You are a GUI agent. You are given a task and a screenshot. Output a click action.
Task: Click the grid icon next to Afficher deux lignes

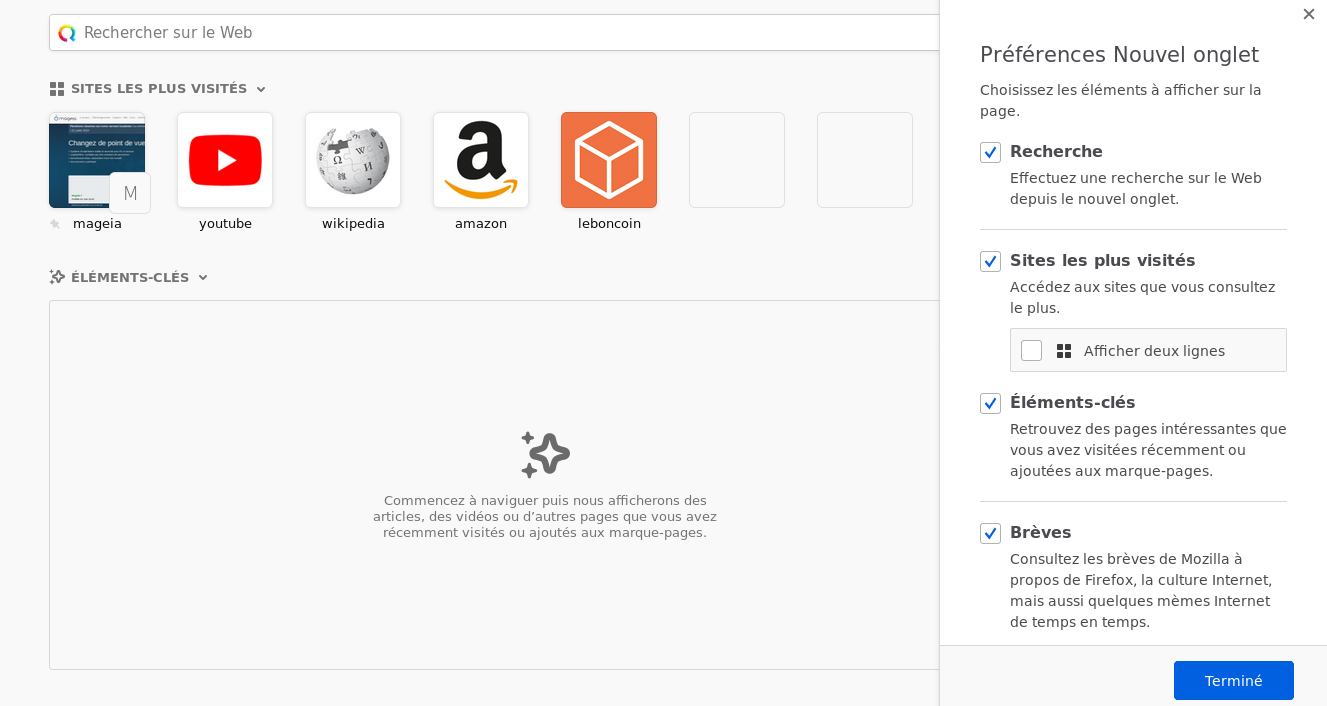[1064, 351]
